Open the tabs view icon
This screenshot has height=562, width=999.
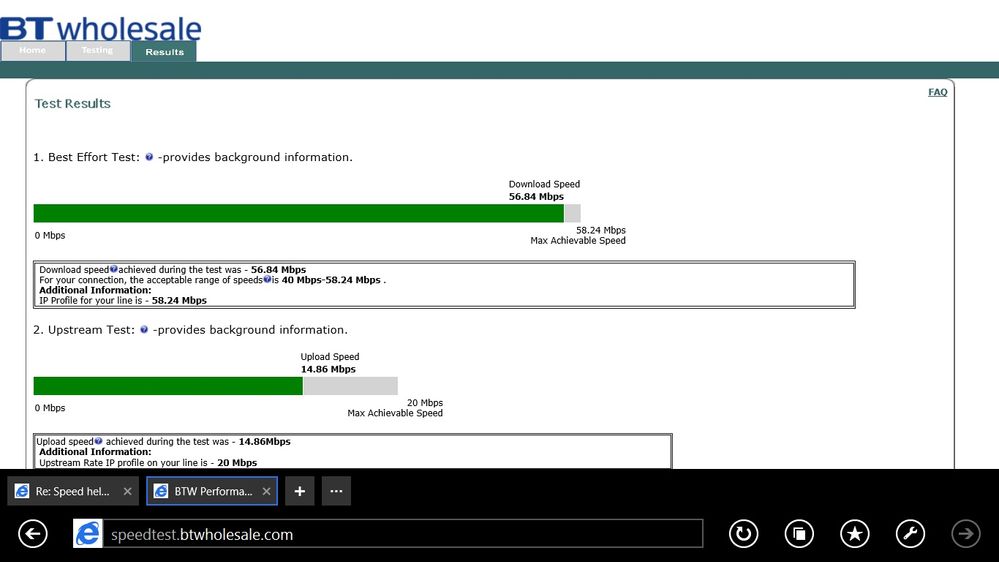coord(799,534)
